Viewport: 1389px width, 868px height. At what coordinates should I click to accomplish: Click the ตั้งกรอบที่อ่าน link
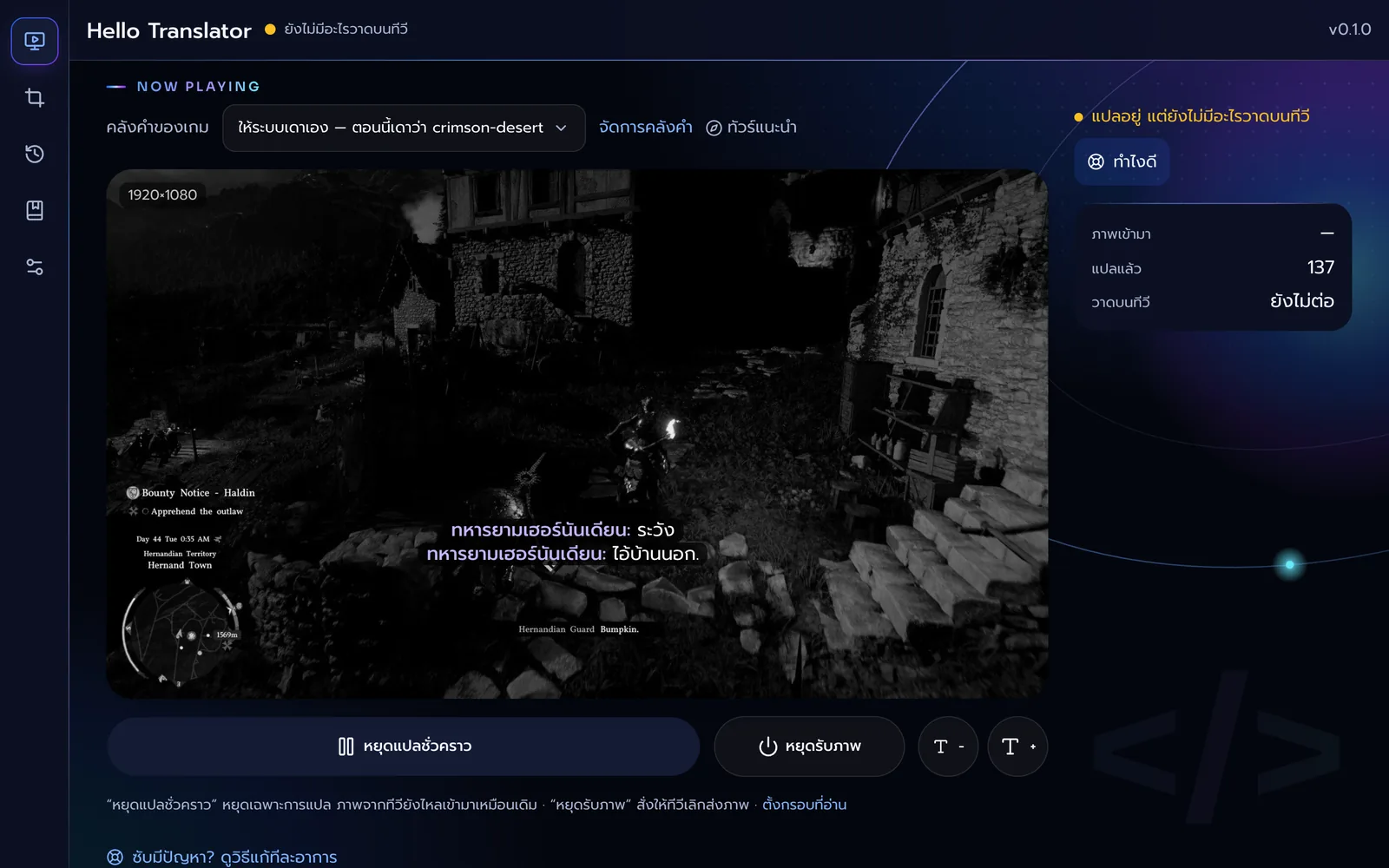(804, 805)
